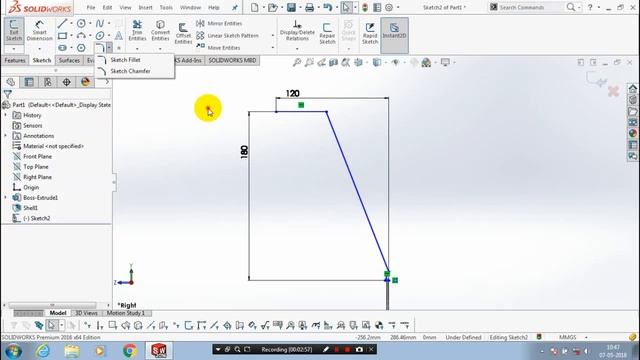Select the Smart Dimension tool

pyautogui.click(x=40, y=30)
